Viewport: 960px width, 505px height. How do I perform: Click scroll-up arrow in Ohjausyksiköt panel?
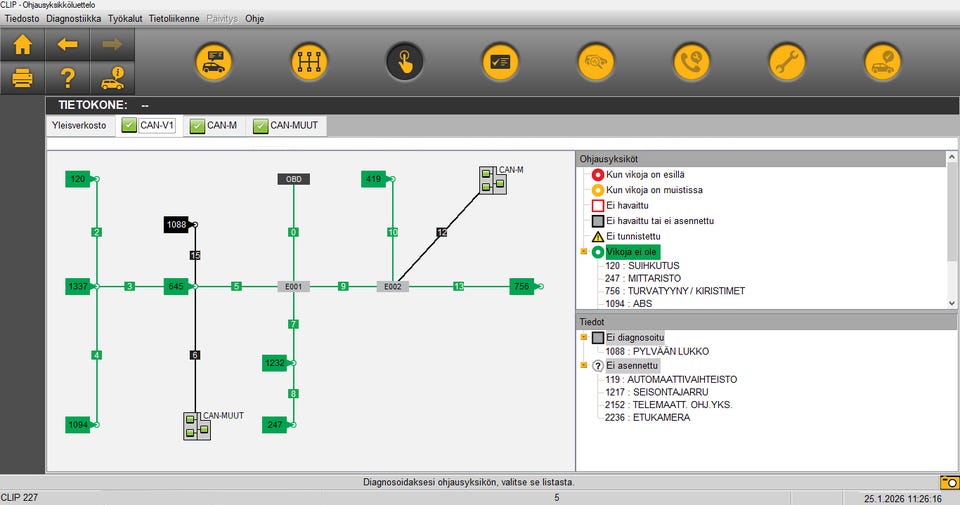[952, 157]
